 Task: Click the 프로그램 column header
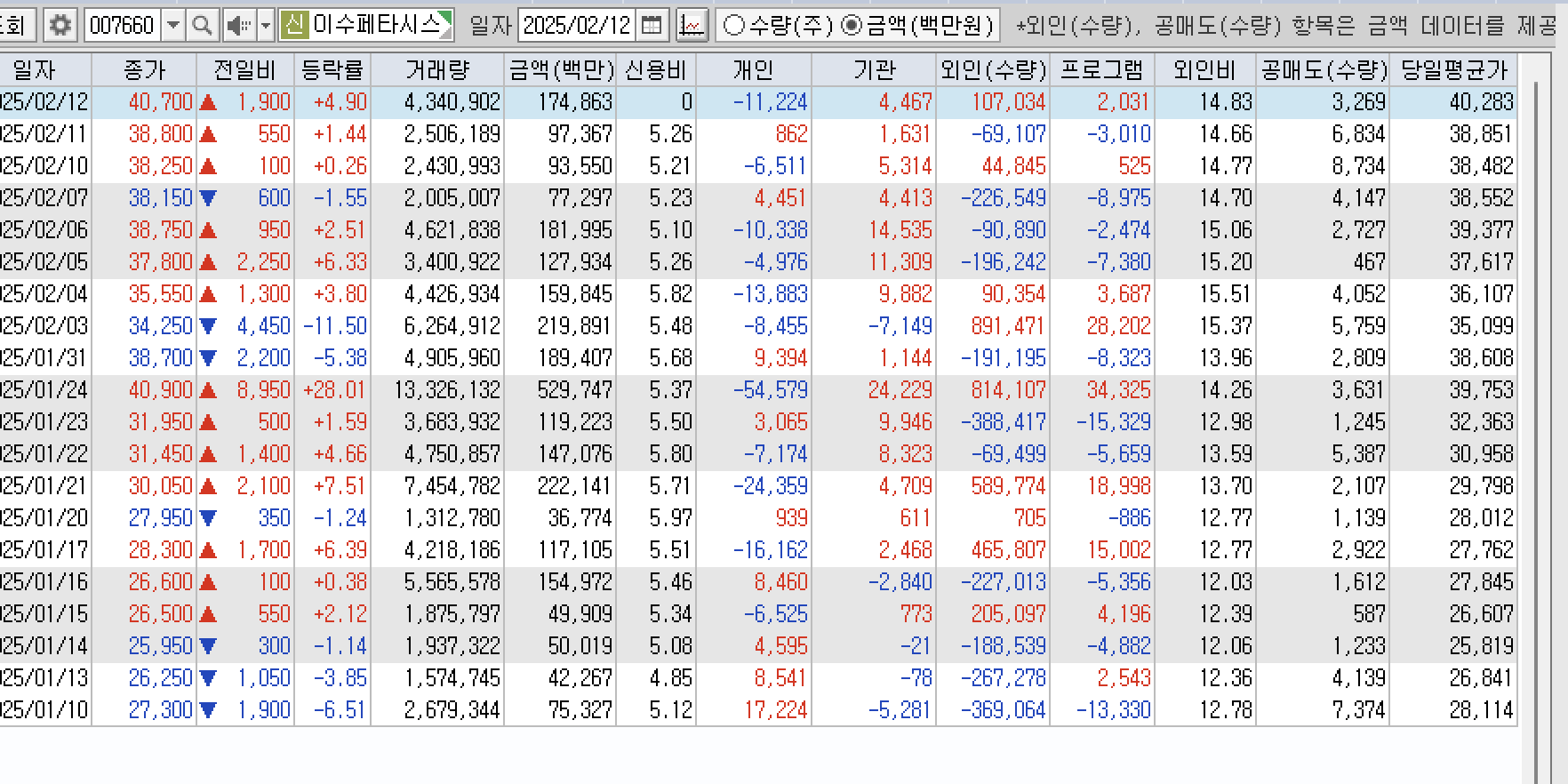tap(1102, 69)
